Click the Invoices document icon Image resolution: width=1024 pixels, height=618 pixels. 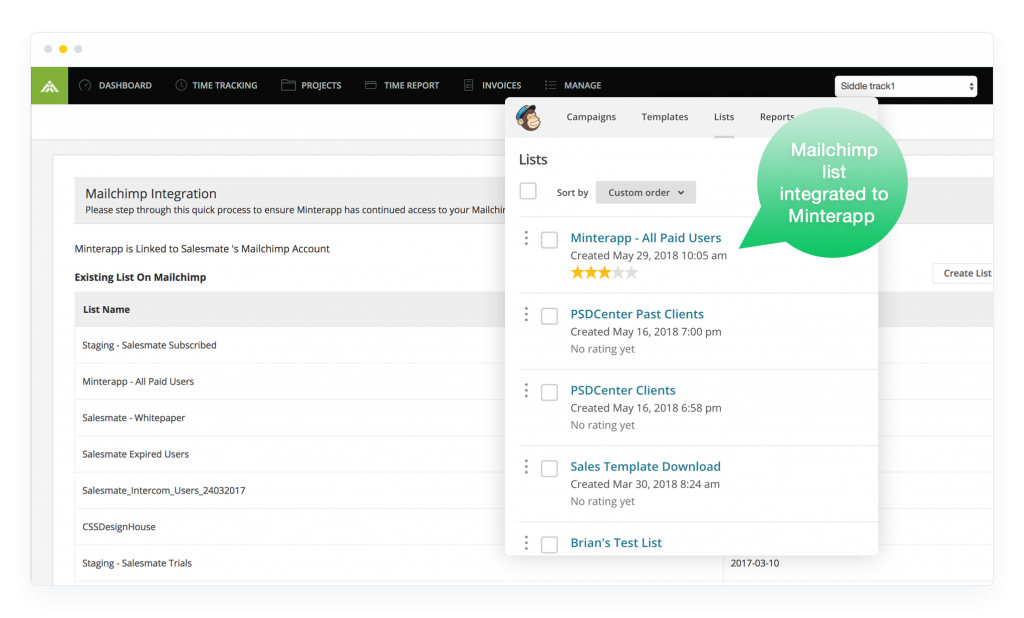468,85
